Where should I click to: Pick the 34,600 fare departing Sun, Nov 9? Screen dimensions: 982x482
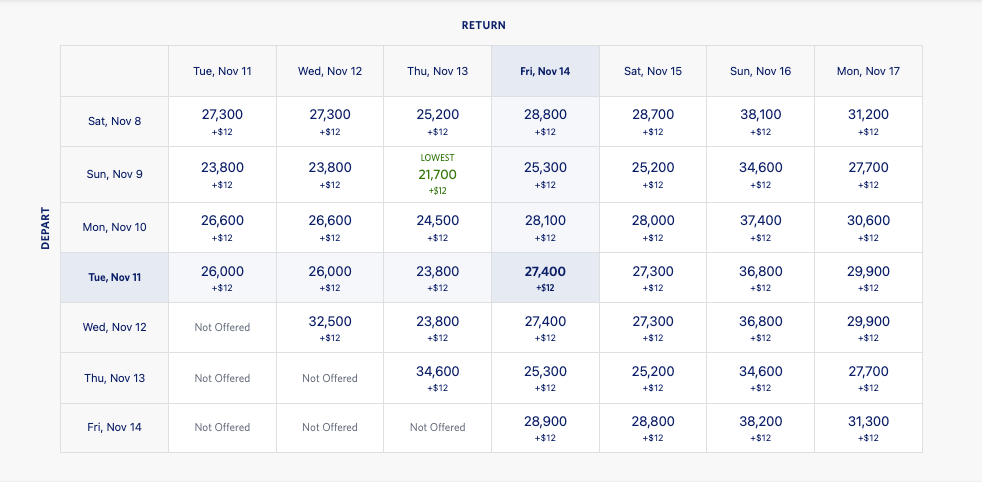pos(761,174)
